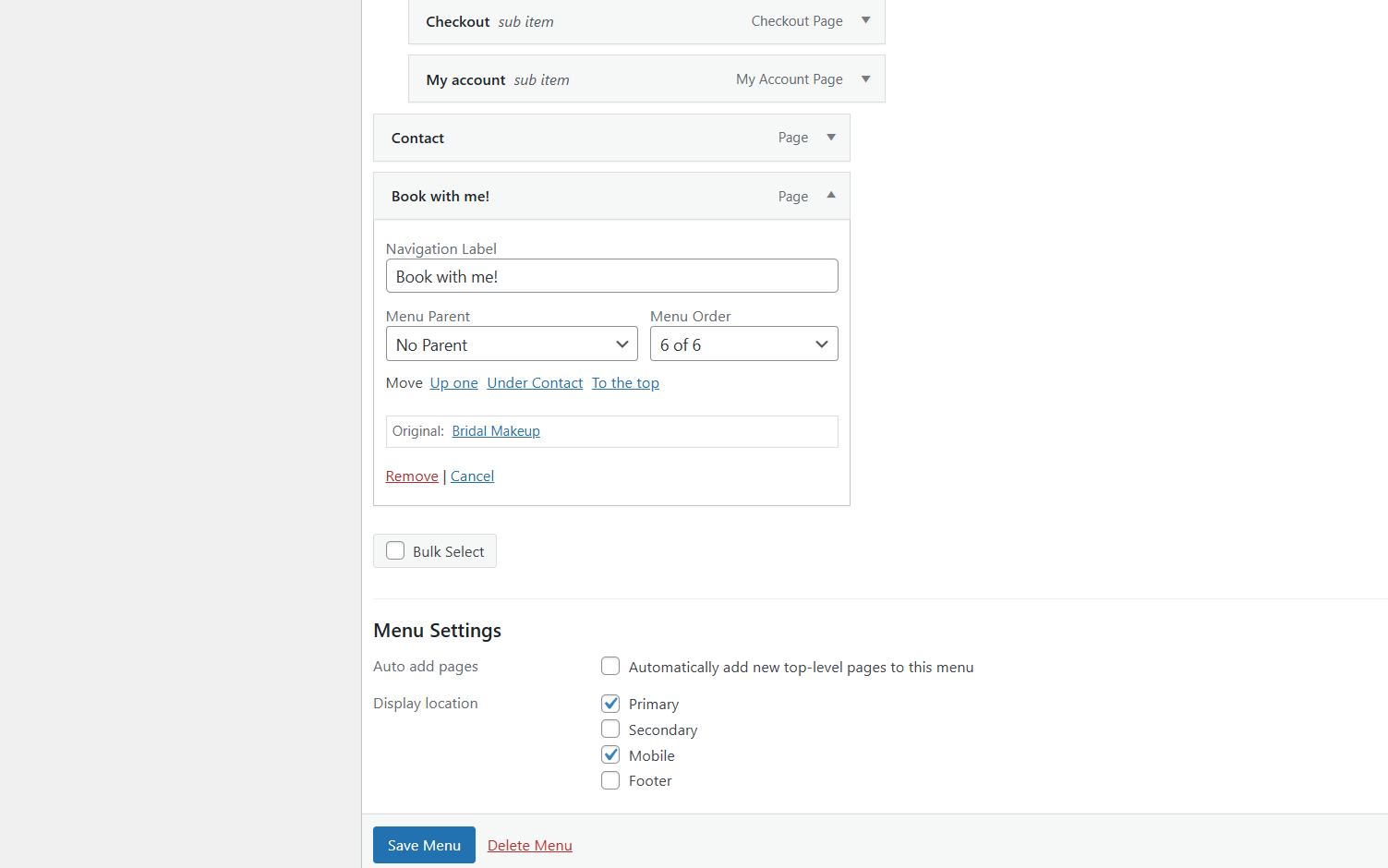Open the Menu Parent dropdown
Screen dimensions: 1388x868
[x=512, y=344]
